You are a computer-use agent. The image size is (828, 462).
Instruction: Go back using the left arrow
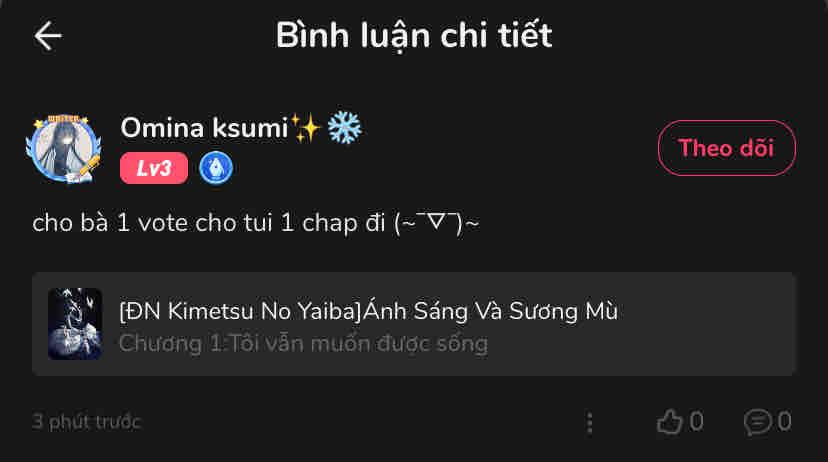[48, 36]
